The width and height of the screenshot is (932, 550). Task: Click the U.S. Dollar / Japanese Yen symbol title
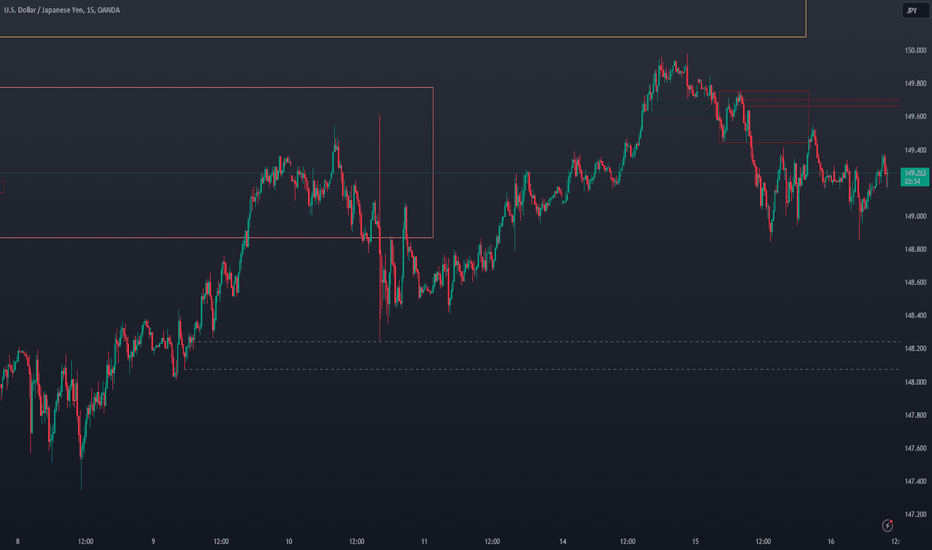[x=62, y=10]
